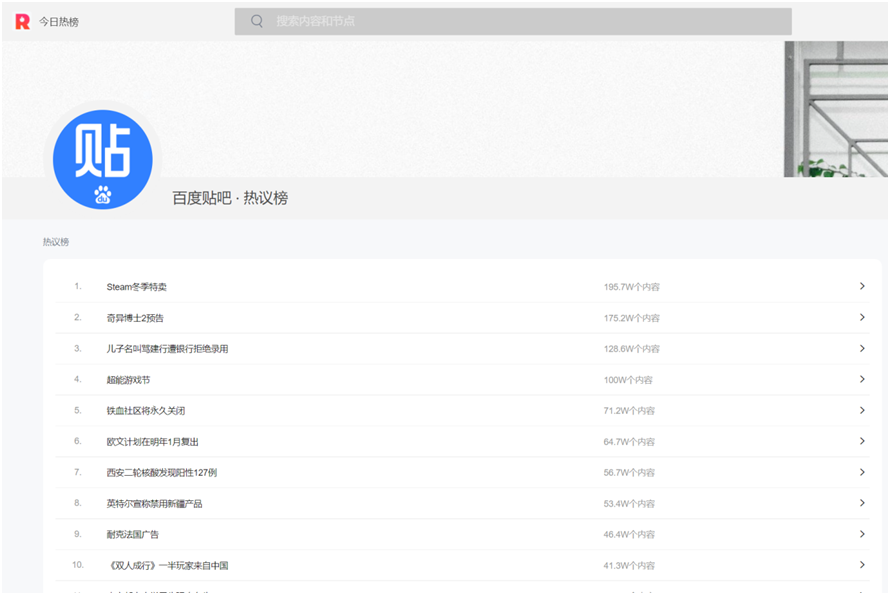Open the 铁血社区将永久关闭 topic

[x=146, y=410]
